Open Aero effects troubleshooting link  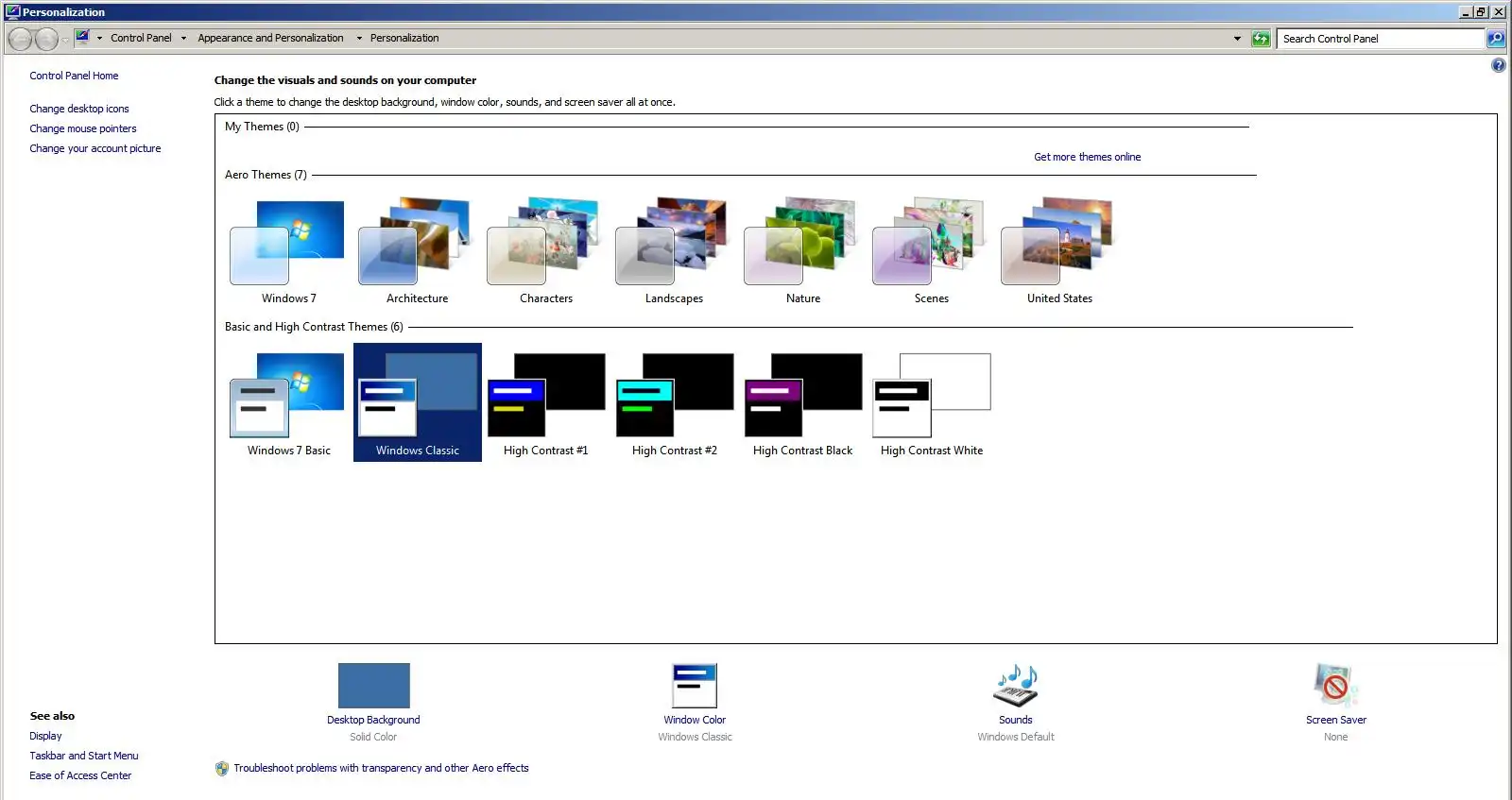point(381,768)
